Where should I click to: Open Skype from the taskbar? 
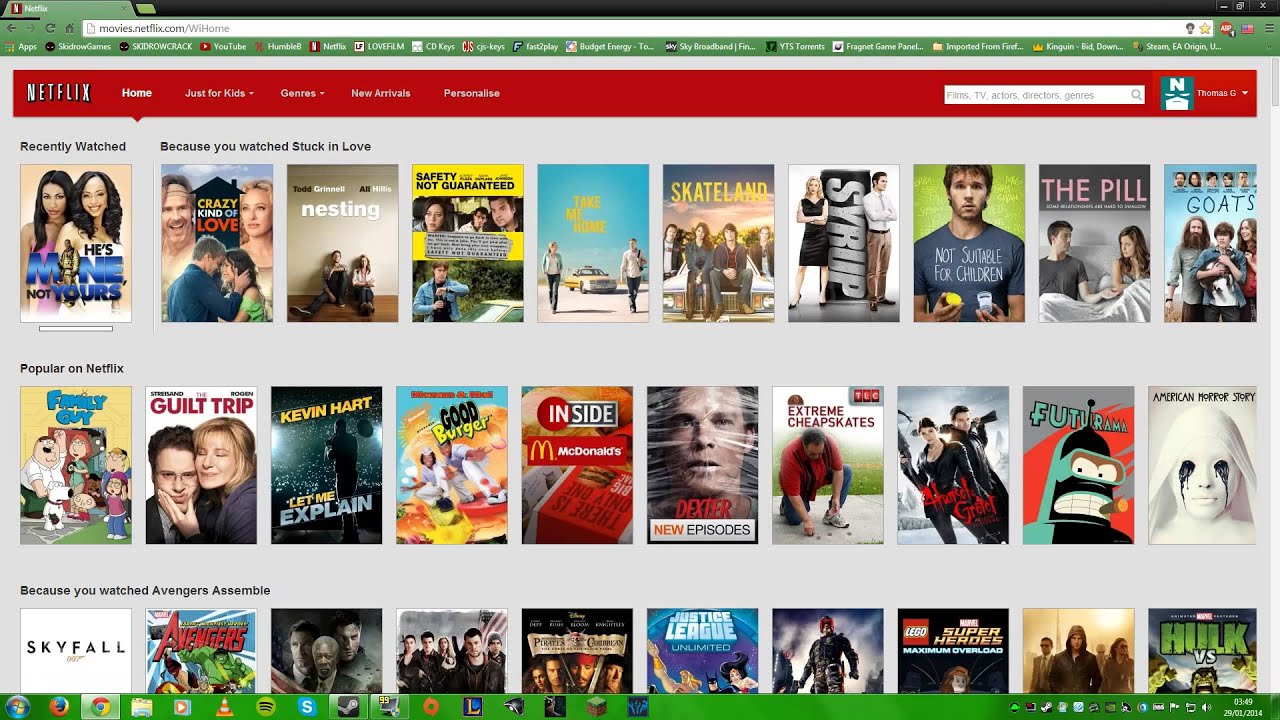(307, 707)
